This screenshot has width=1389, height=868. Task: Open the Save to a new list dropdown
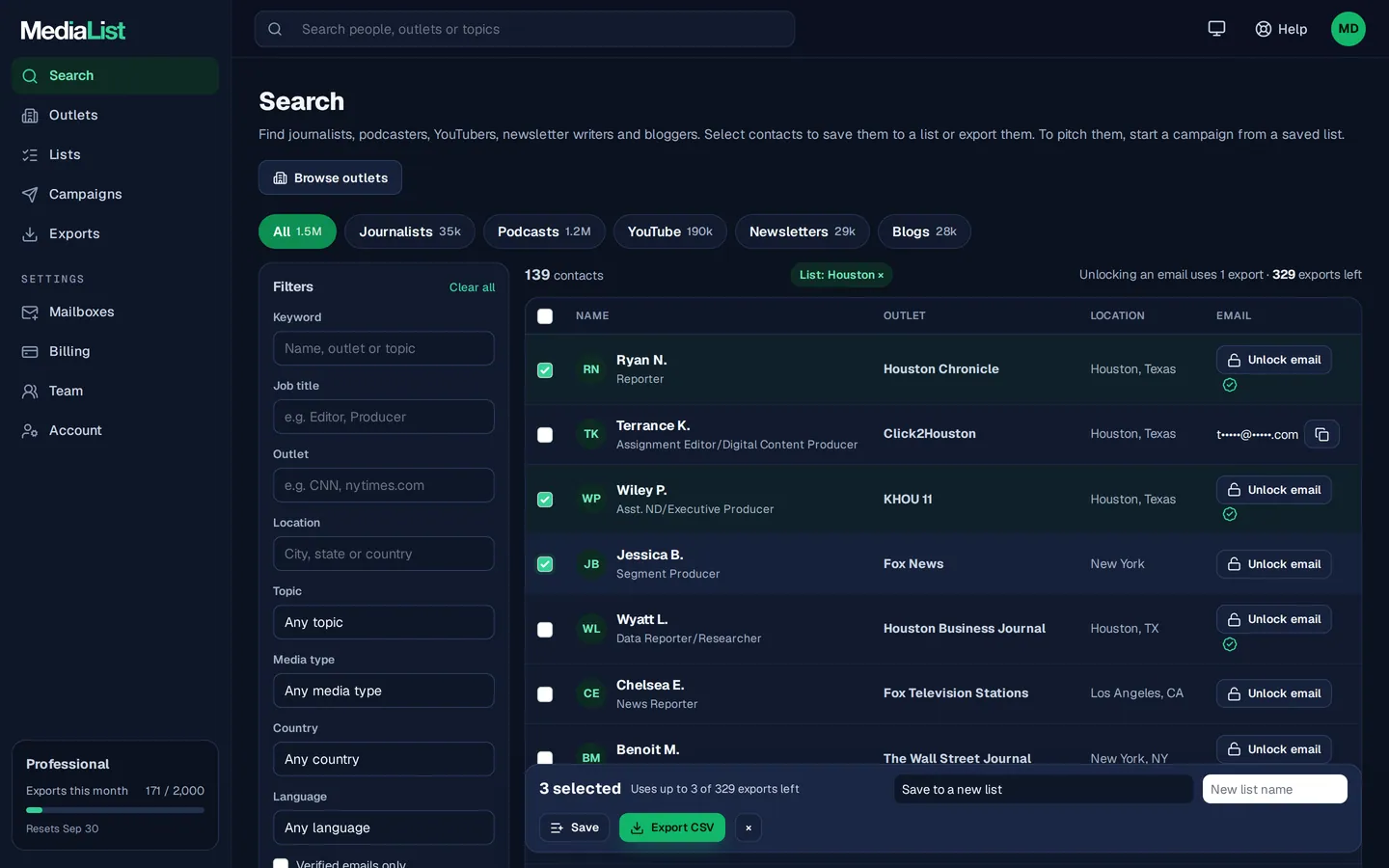[1044, 789]
